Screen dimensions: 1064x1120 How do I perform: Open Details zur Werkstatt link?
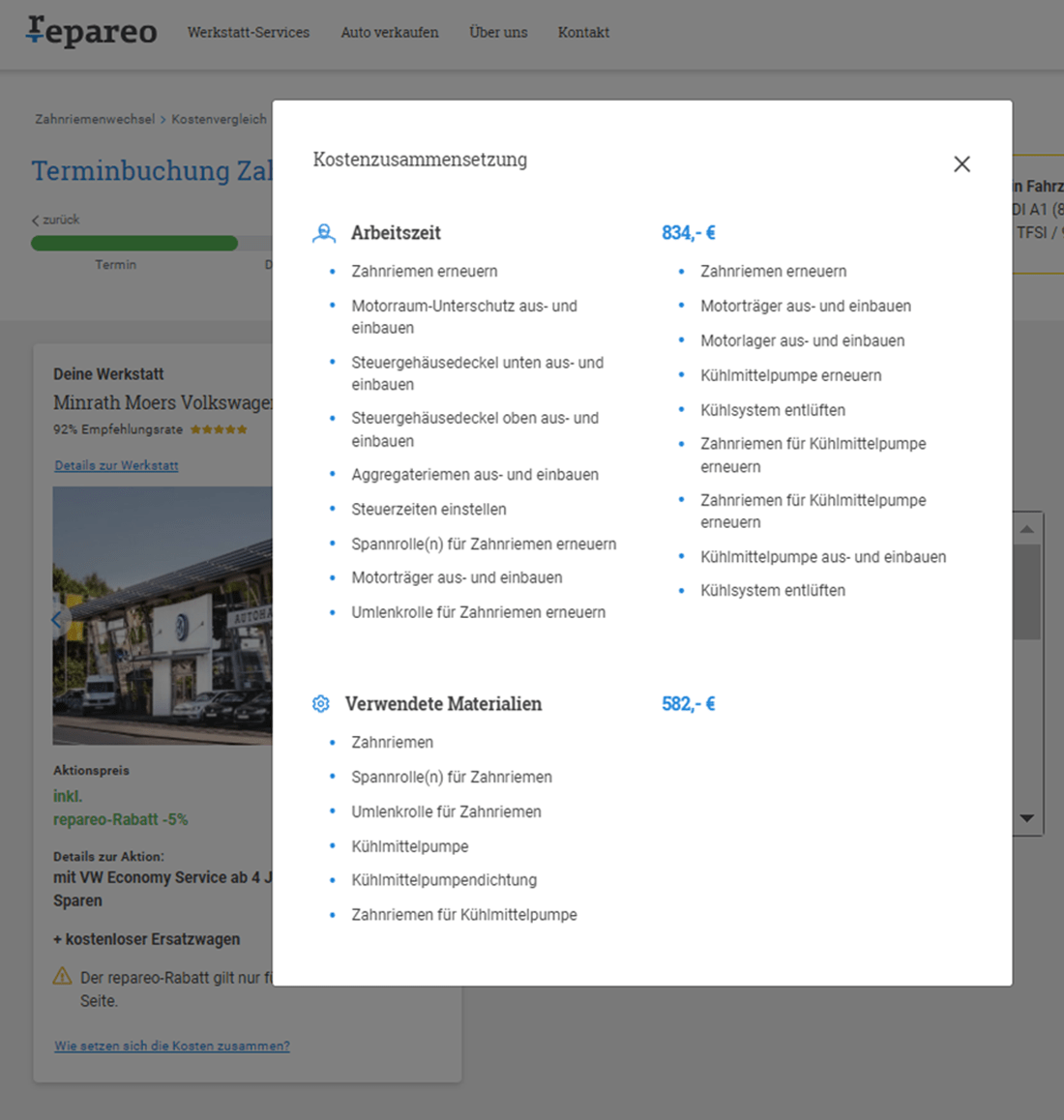(x=116, y=465)
